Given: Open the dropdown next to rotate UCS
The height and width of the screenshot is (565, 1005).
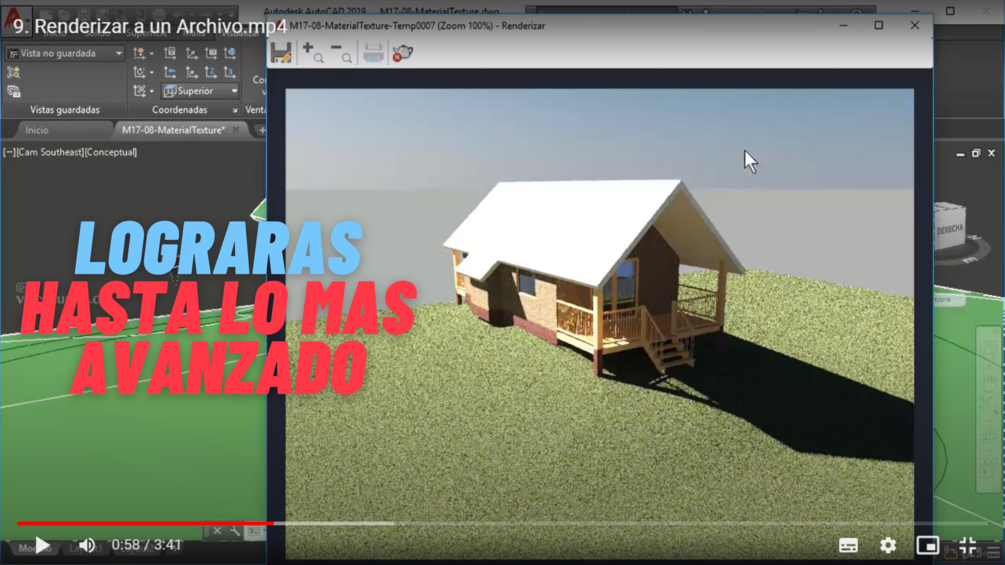Looking at the screenshot, I should [152, 73].
